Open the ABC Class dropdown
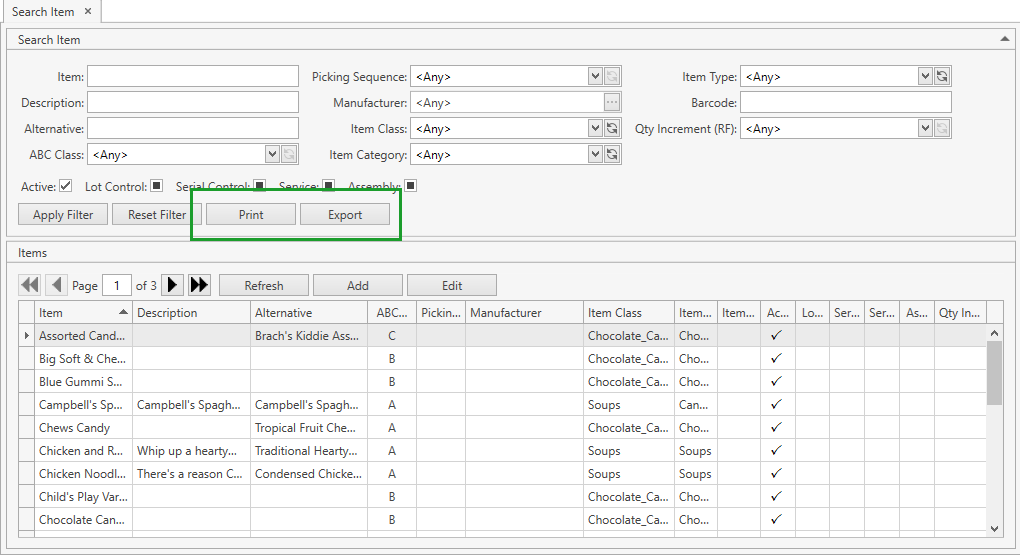 click(272, 154)
